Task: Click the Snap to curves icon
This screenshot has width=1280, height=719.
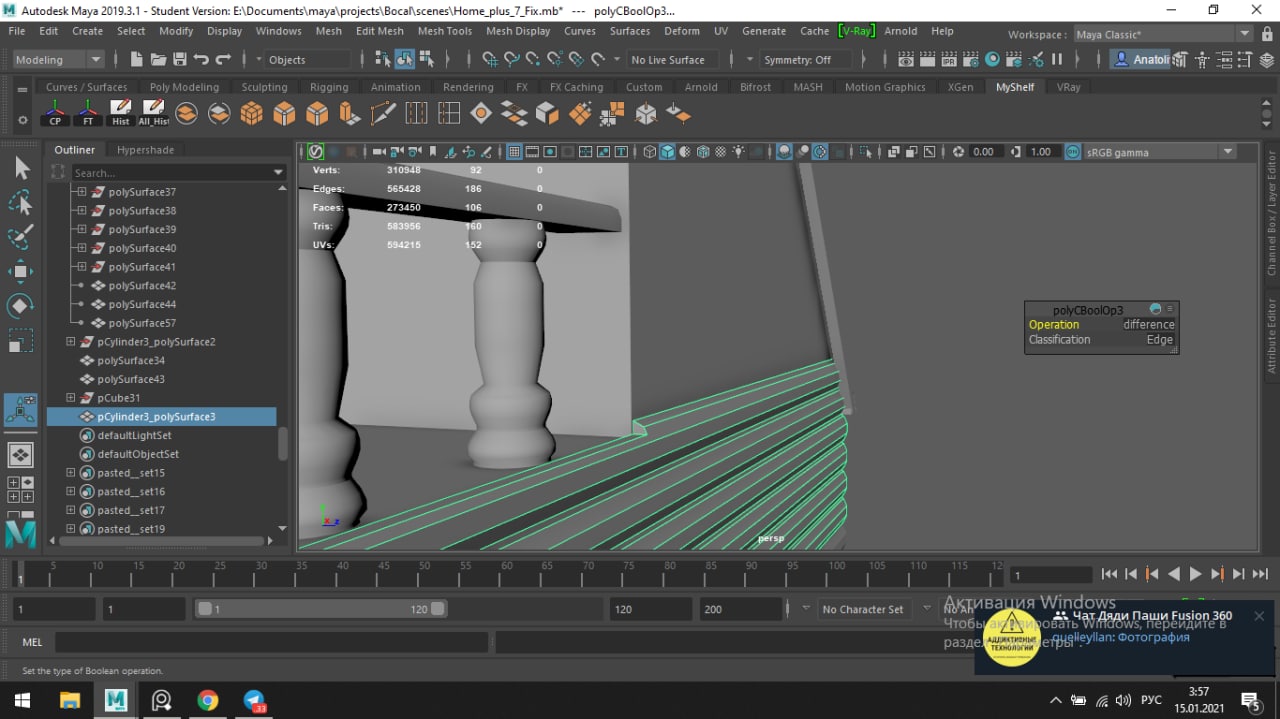Action: click(x=511, y=59)
